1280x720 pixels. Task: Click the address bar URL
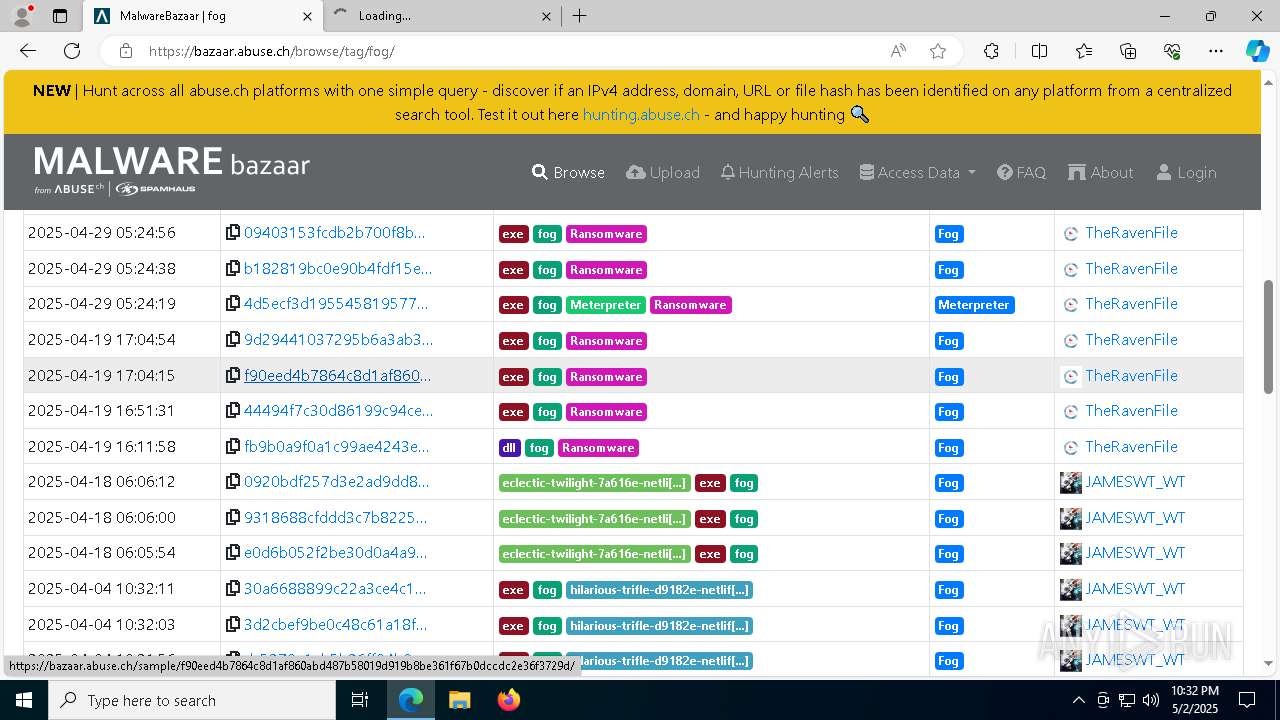tap(272, 51)
